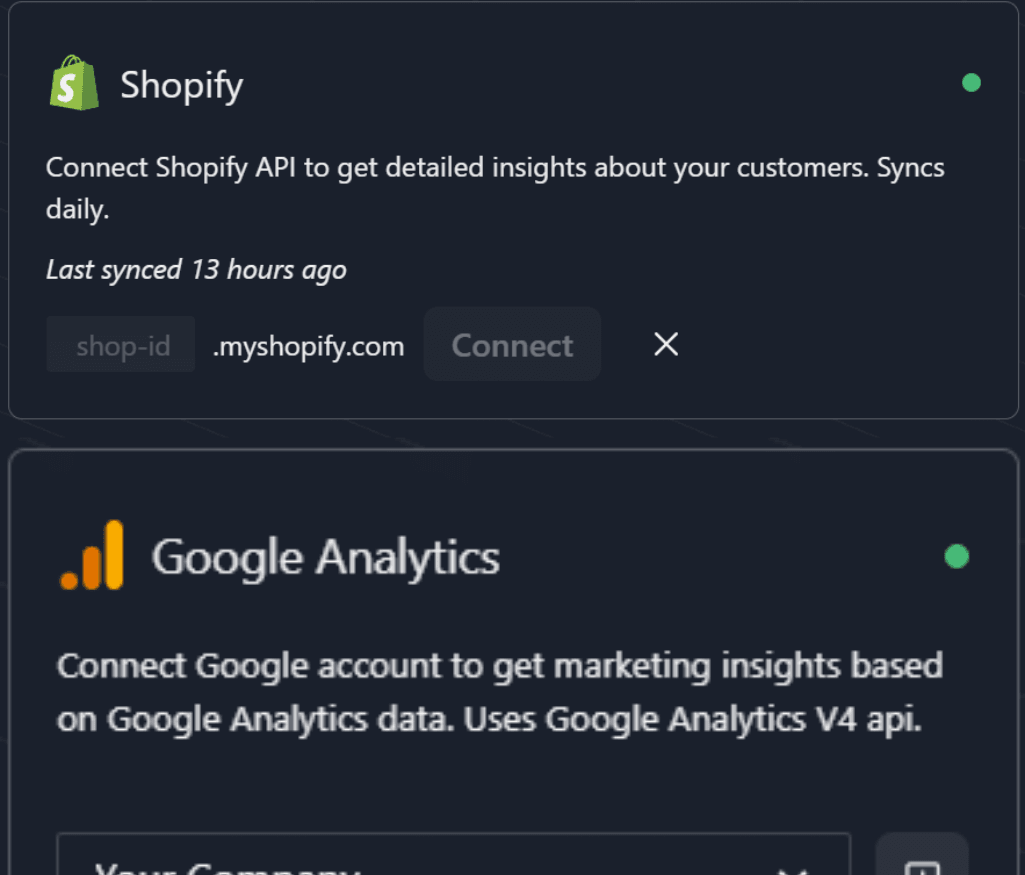1025x875 pixels.
Task: Open the Your Company dropdown
Action: (454, 855)
